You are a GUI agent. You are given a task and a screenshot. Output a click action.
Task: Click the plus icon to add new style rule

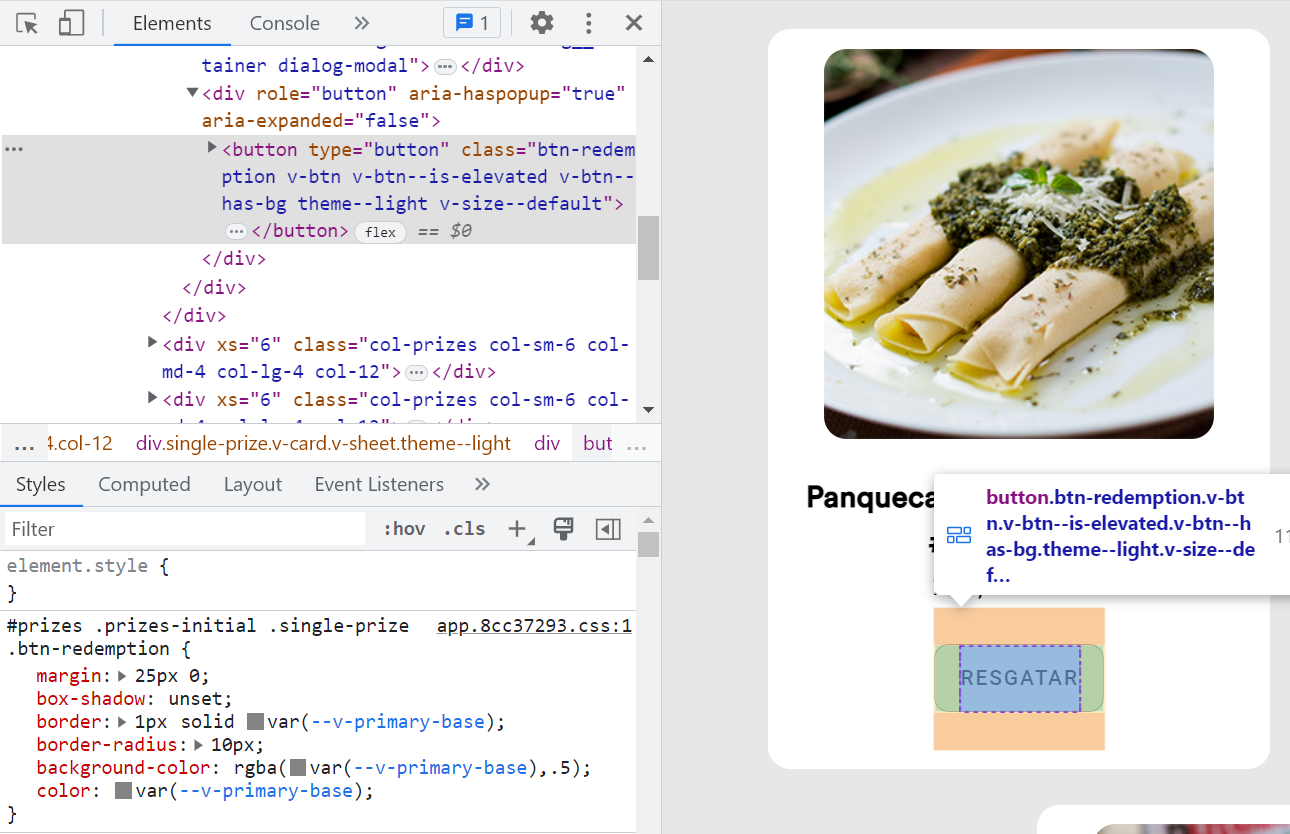[517, 528]
